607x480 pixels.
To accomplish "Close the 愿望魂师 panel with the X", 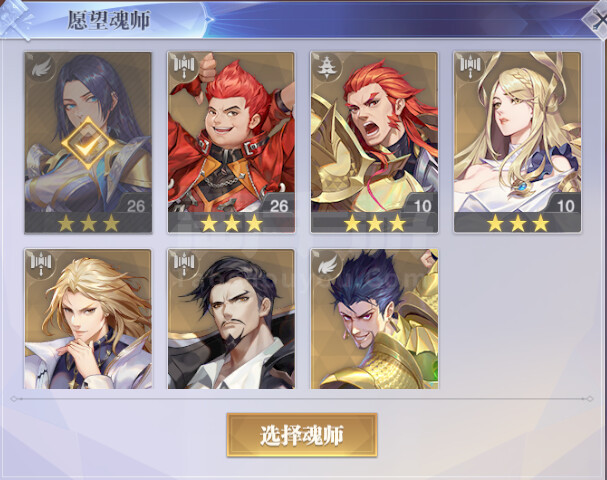I will click(x=597, y=19).
